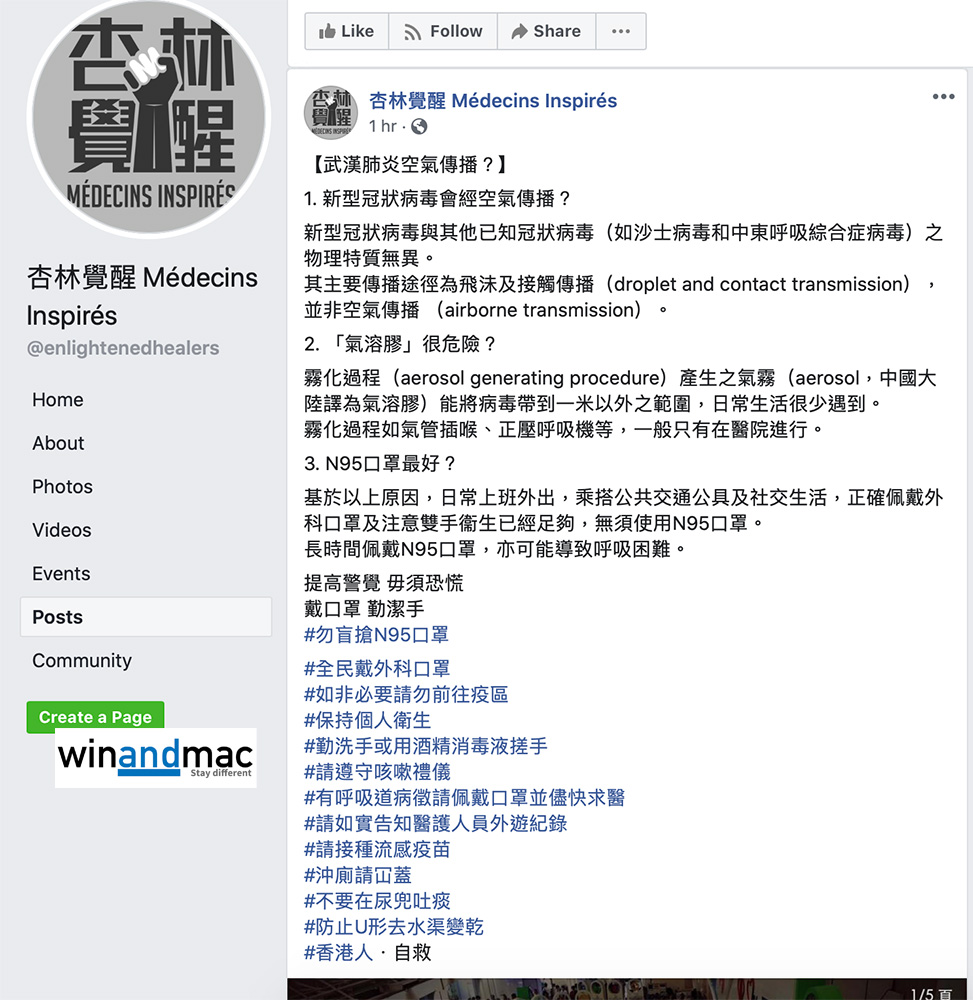Click the green Create a Page button

96,716
